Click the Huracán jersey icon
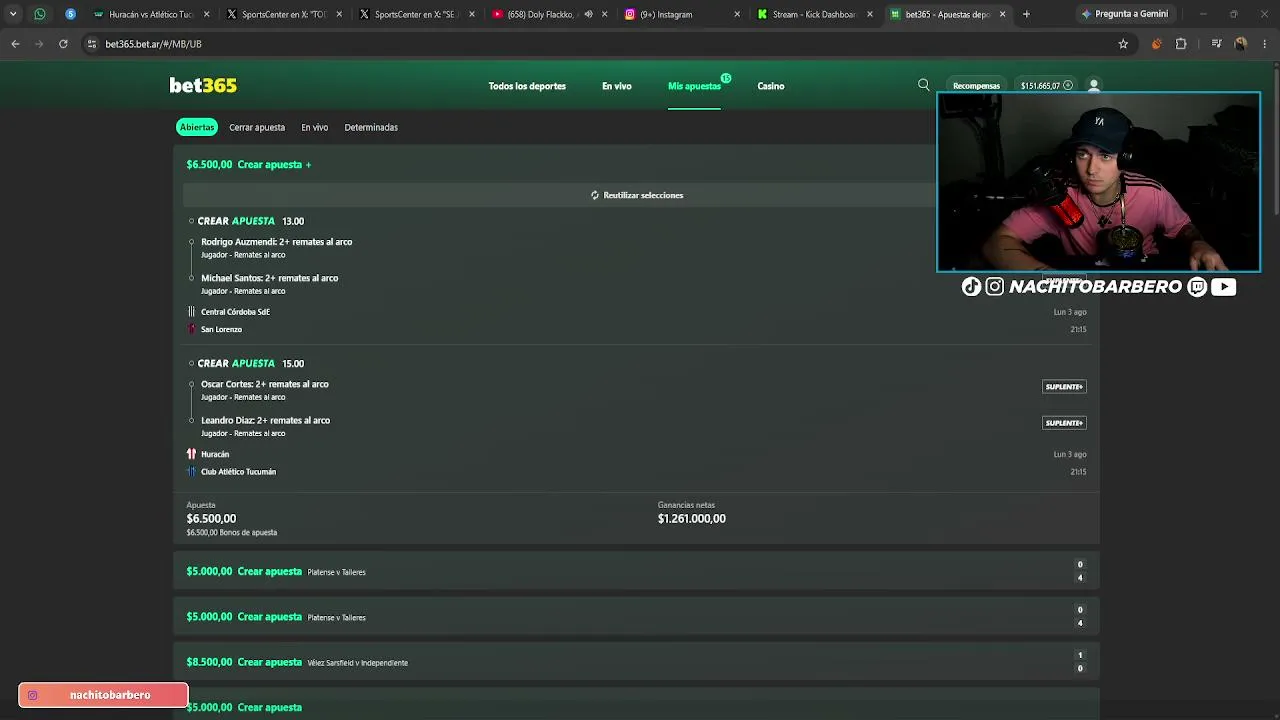The image size is (1280, 720). click(x=191, y=454)
